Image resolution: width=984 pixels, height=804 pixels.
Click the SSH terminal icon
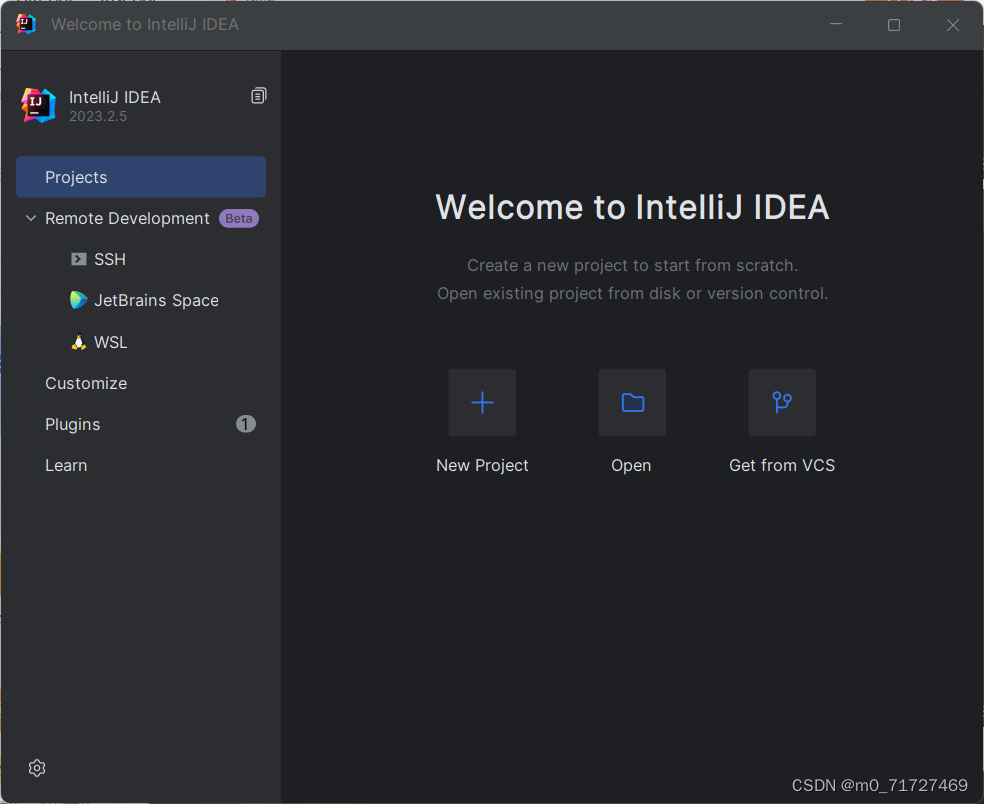tap(78, 259)
